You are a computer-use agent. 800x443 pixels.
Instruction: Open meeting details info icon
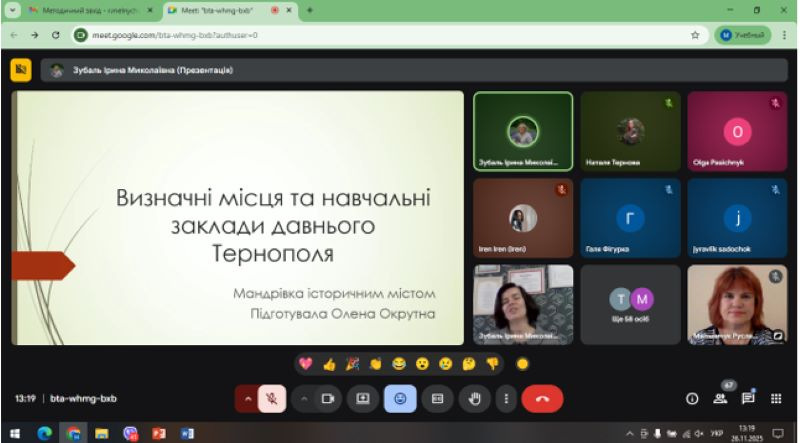[x=691, y=398]
